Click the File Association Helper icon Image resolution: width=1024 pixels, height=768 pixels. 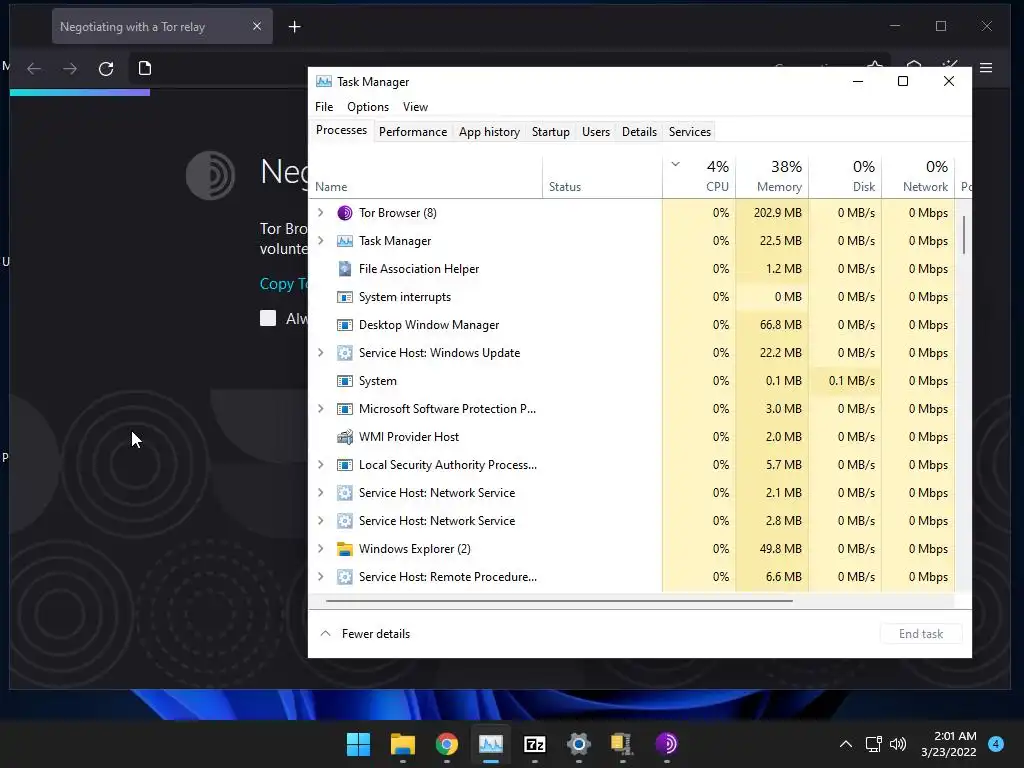click(x=345, y=269)
